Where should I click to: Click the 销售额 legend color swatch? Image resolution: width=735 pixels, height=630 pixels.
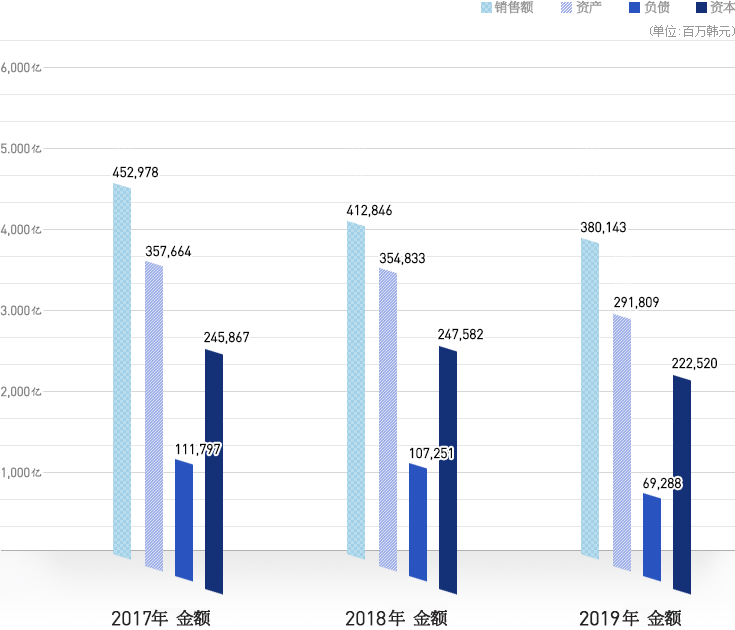click(487, 8)
